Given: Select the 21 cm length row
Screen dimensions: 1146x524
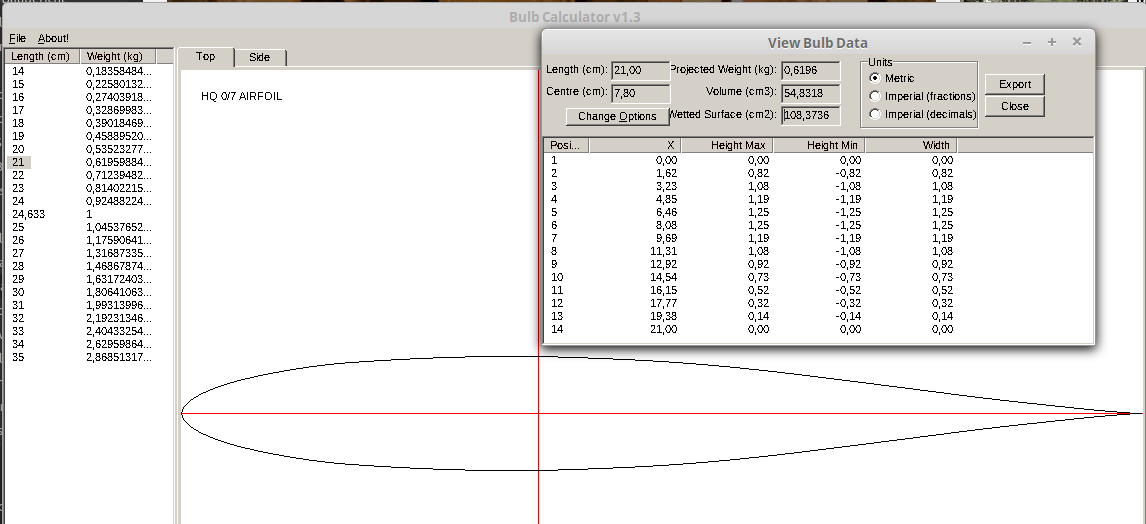Looking at the screenshot, I should [18, 162].
